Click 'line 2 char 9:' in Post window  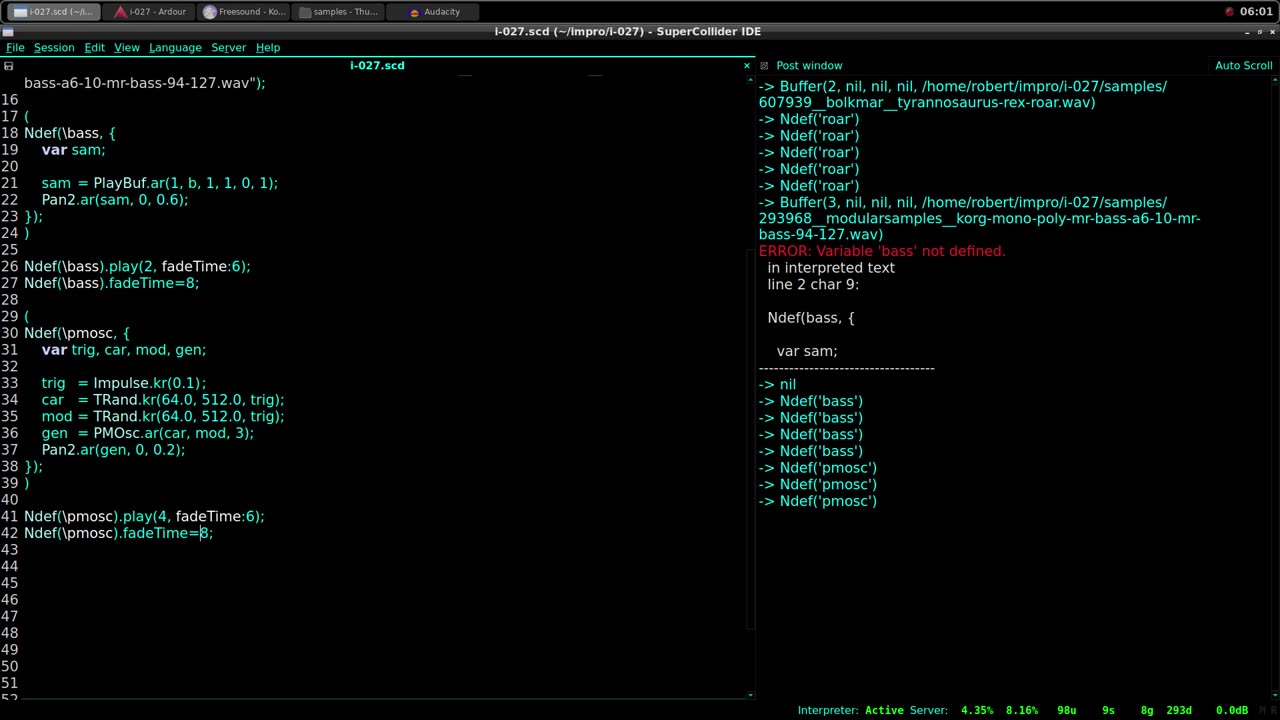(813, 284)
